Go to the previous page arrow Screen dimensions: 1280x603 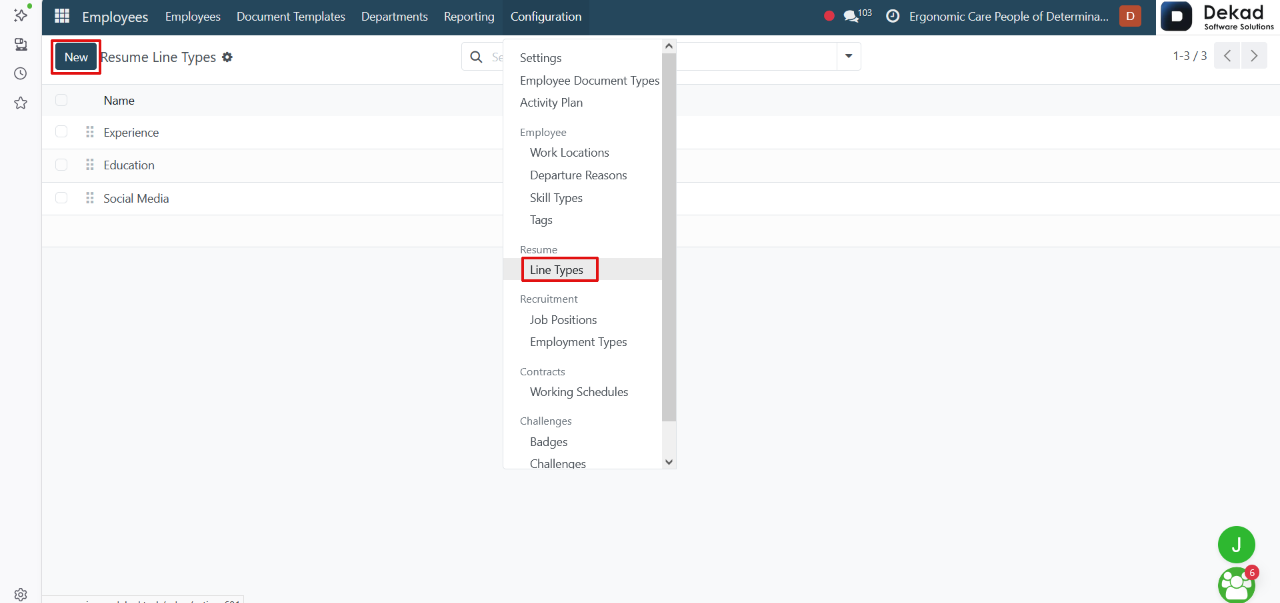(x=1227, y=56)
